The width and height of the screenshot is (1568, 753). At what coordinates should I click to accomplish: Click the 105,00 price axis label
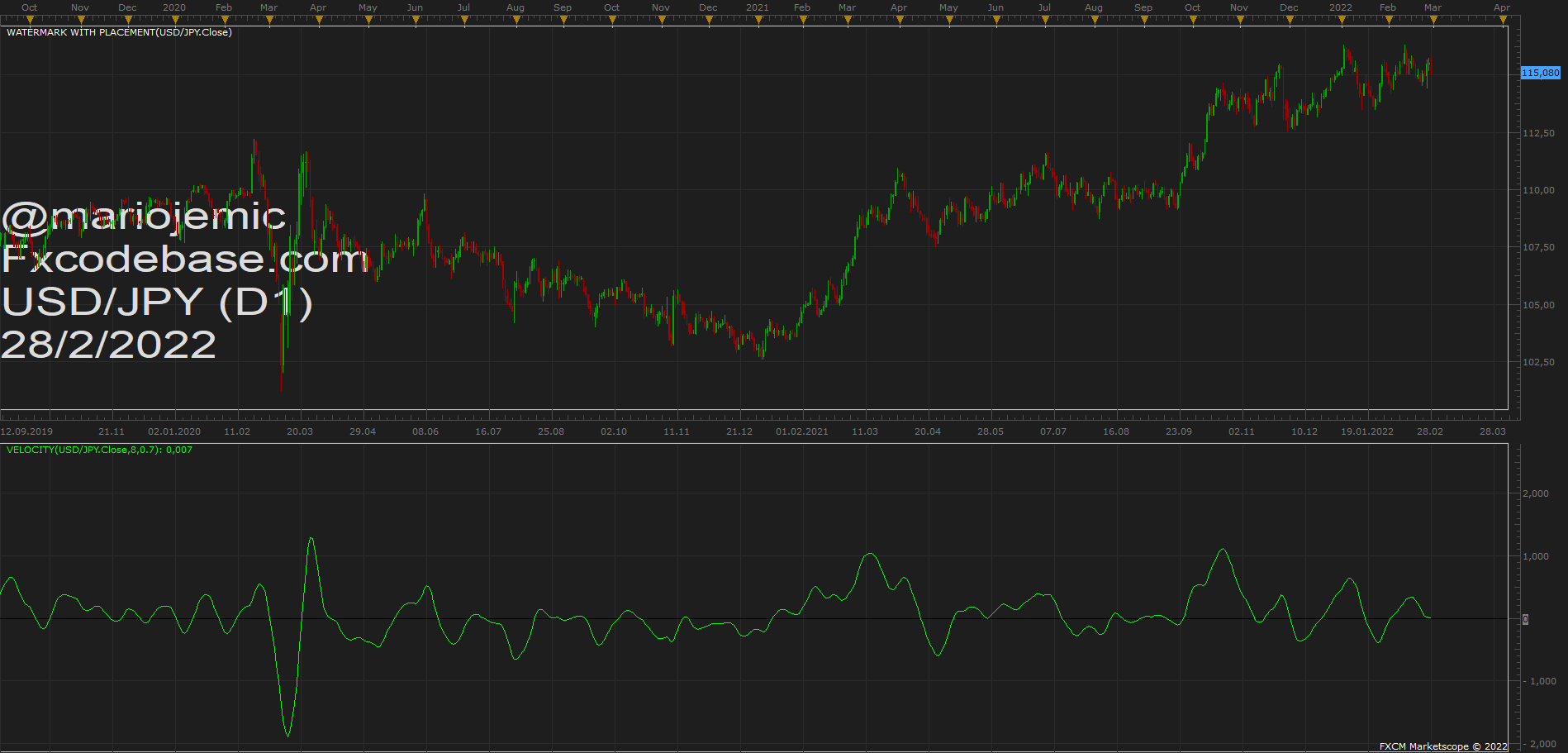click(1538, 305)
